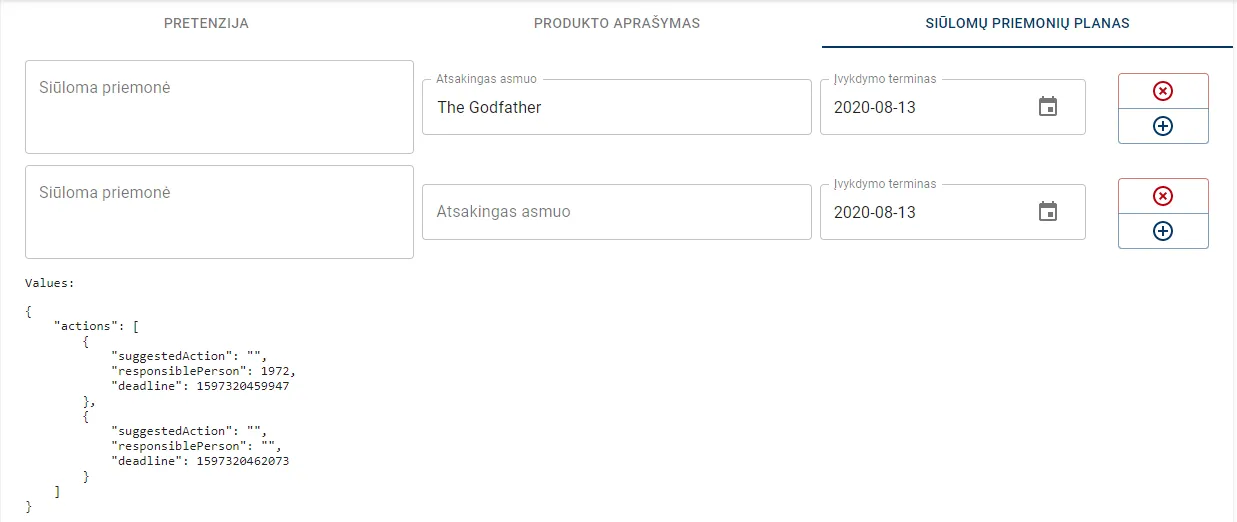This screenshot has height=522, width=1237.
Task: Open the Atsakingas asmuo field showing The Godfather
Action: [616, 107]
